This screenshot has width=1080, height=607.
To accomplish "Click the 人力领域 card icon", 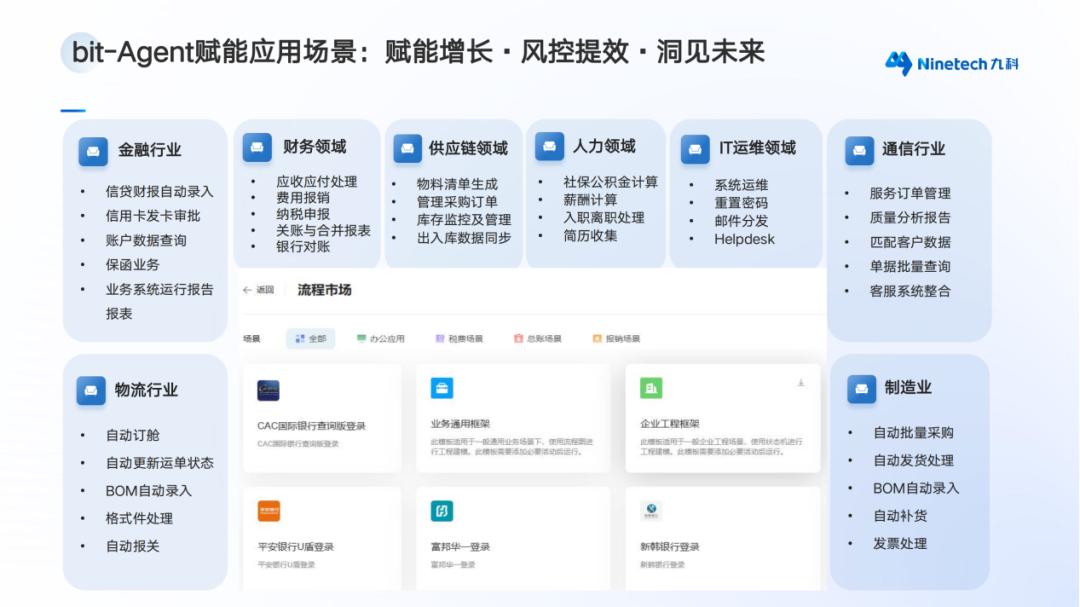I will [x=549, y=146].
